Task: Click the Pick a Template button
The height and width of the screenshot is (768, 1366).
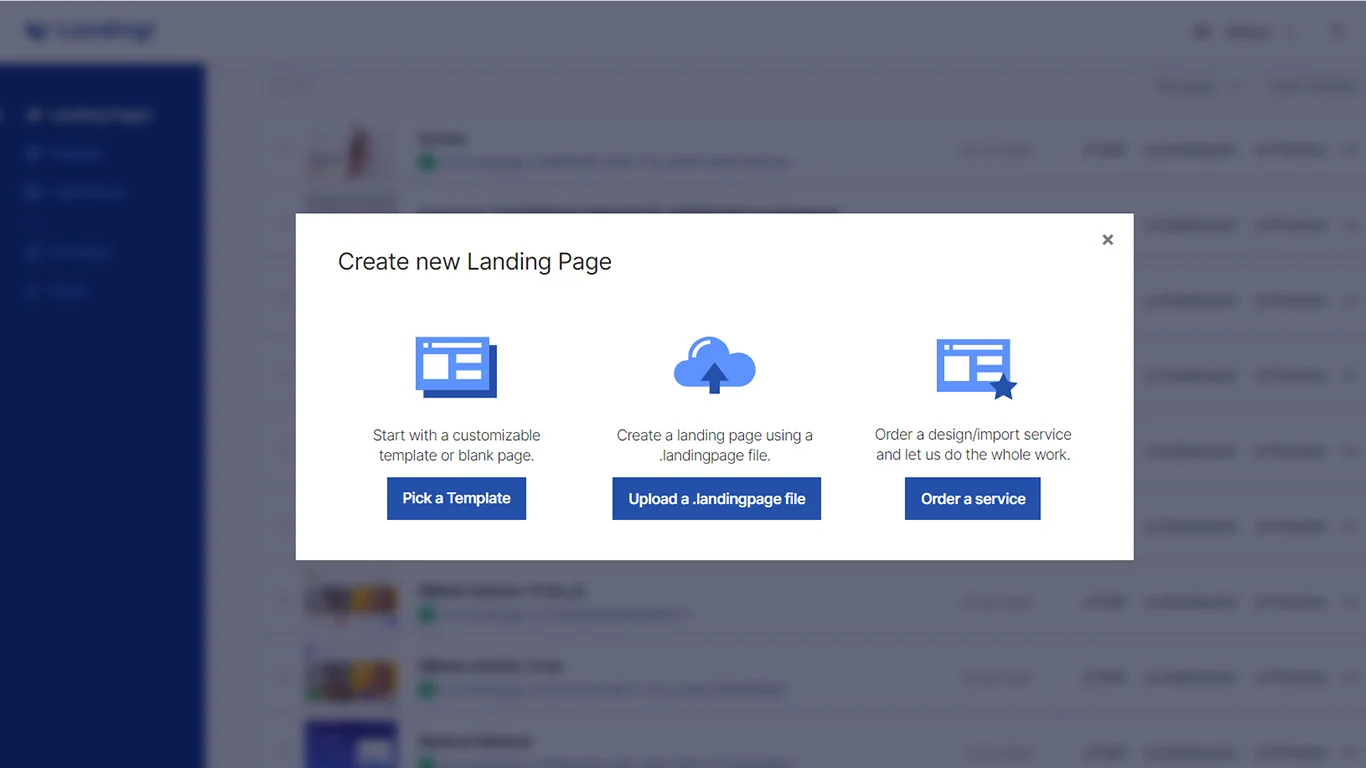Action: point(456,498)
